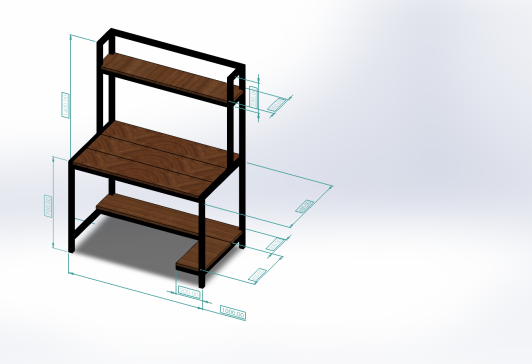Viewport: 532px width, 364px height.
Task: Select the long lower wooden shelf
Action: (169, 217)
